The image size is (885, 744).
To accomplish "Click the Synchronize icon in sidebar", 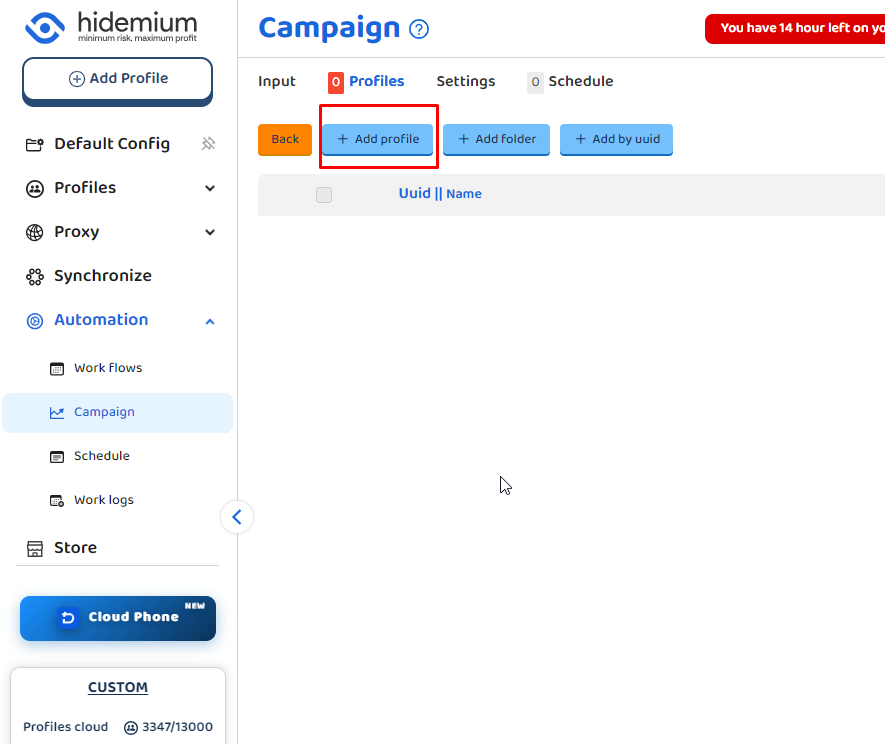I will click(x=35, y=276).
